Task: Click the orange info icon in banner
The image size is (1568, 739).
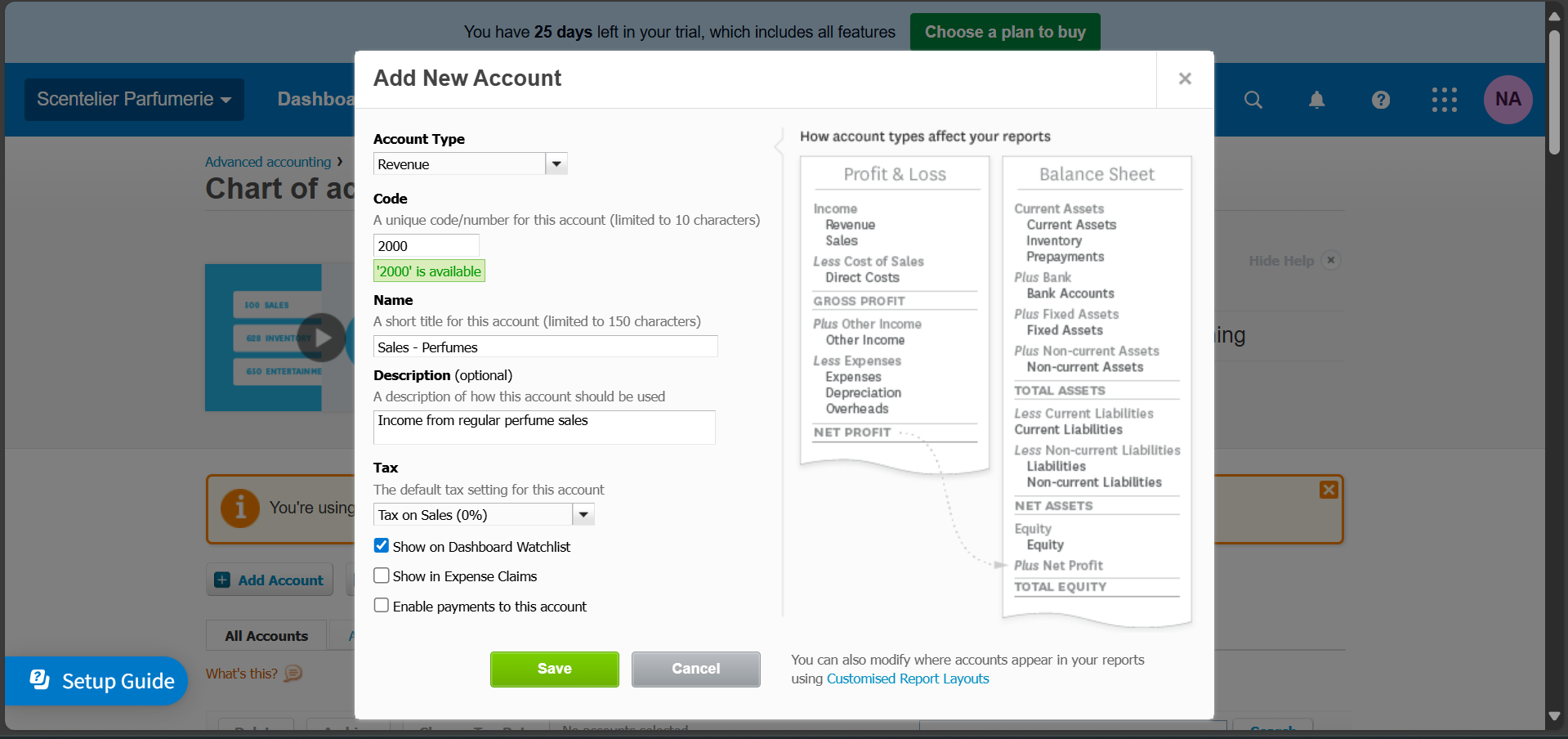Action: [240, 508]
